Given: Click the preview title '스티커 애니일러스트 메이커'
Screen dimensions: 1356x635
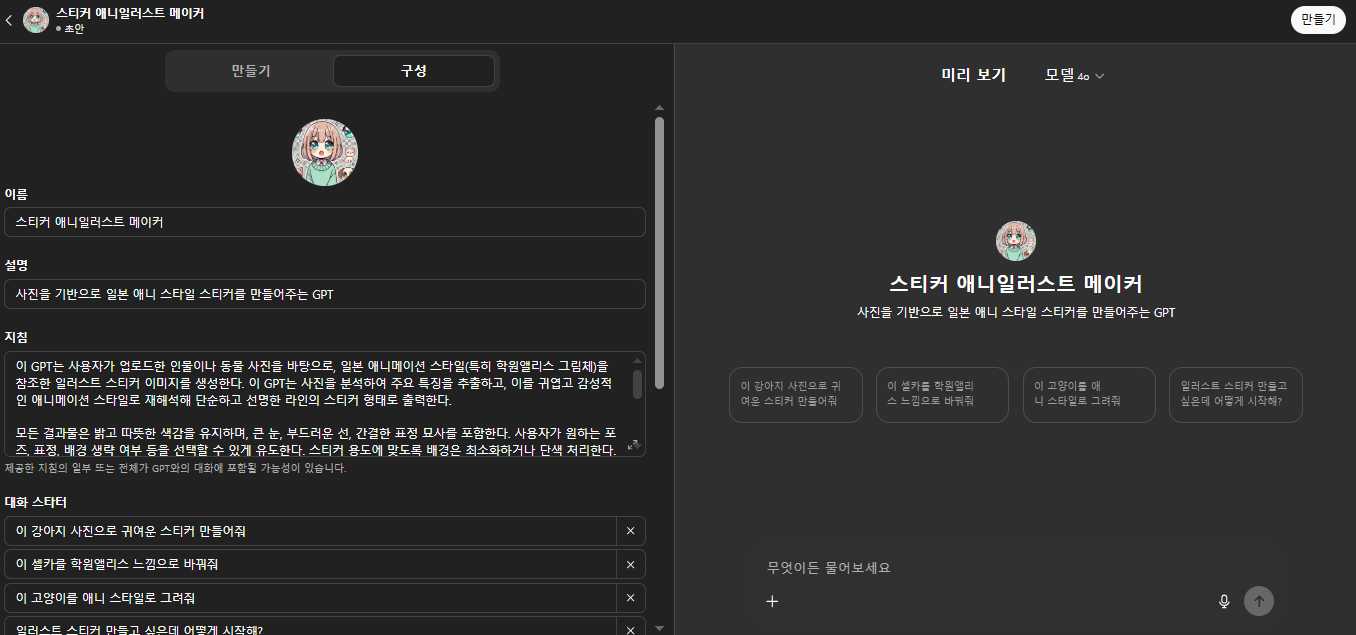Looking at the screenshot, I should [1016, 284].
